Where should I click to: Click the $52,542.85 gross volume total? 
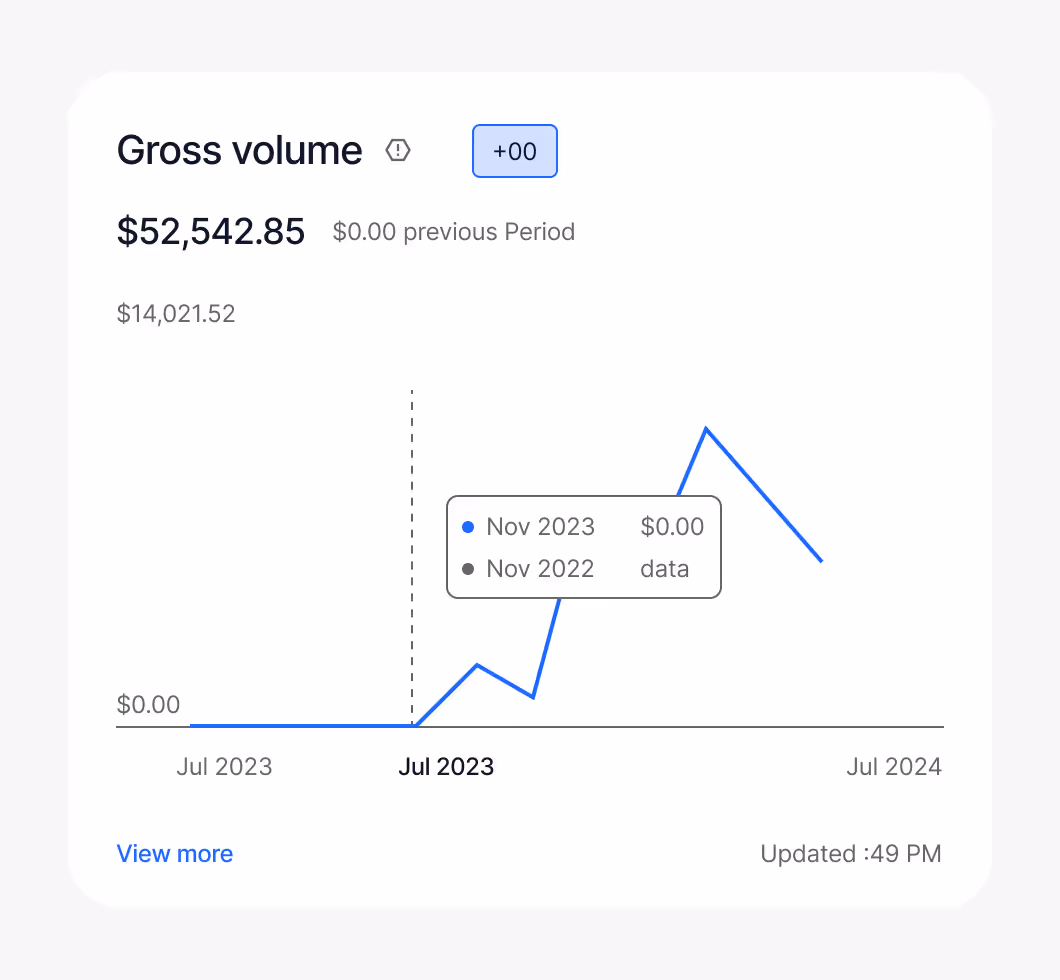[x=210, y=231]
